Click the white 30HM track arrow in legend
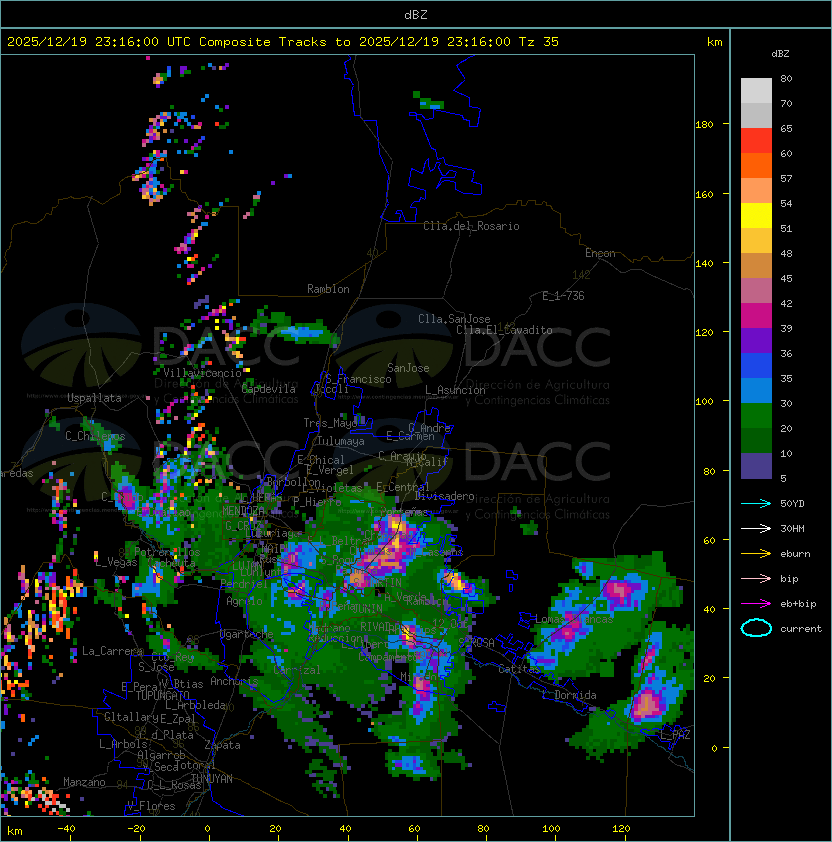This screenshot has height=842, width=832. click(x=756, y=528)
